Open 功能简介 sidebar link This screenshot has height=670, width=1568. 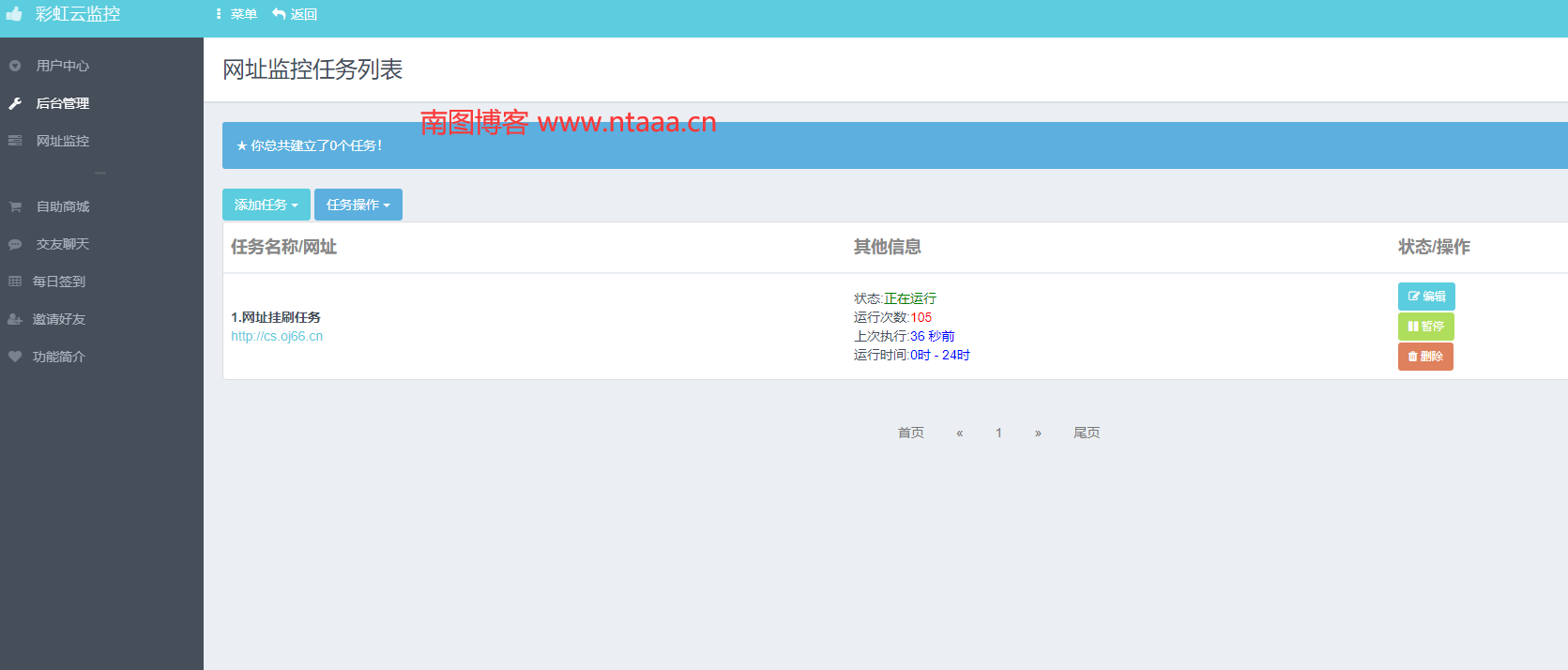click(x=59, y=357)
